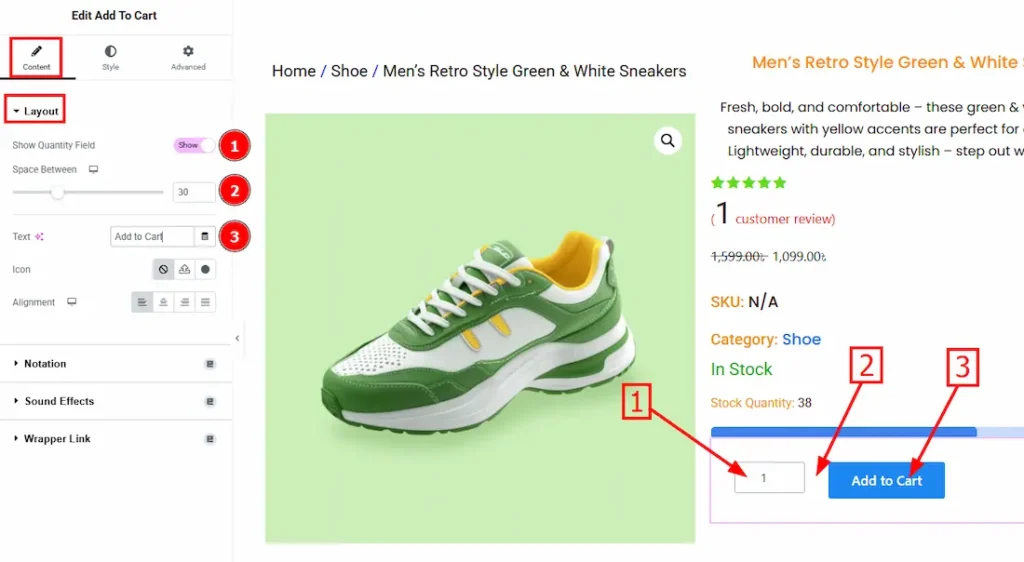
Task: Set alignment to center
Action: point(163,302)
